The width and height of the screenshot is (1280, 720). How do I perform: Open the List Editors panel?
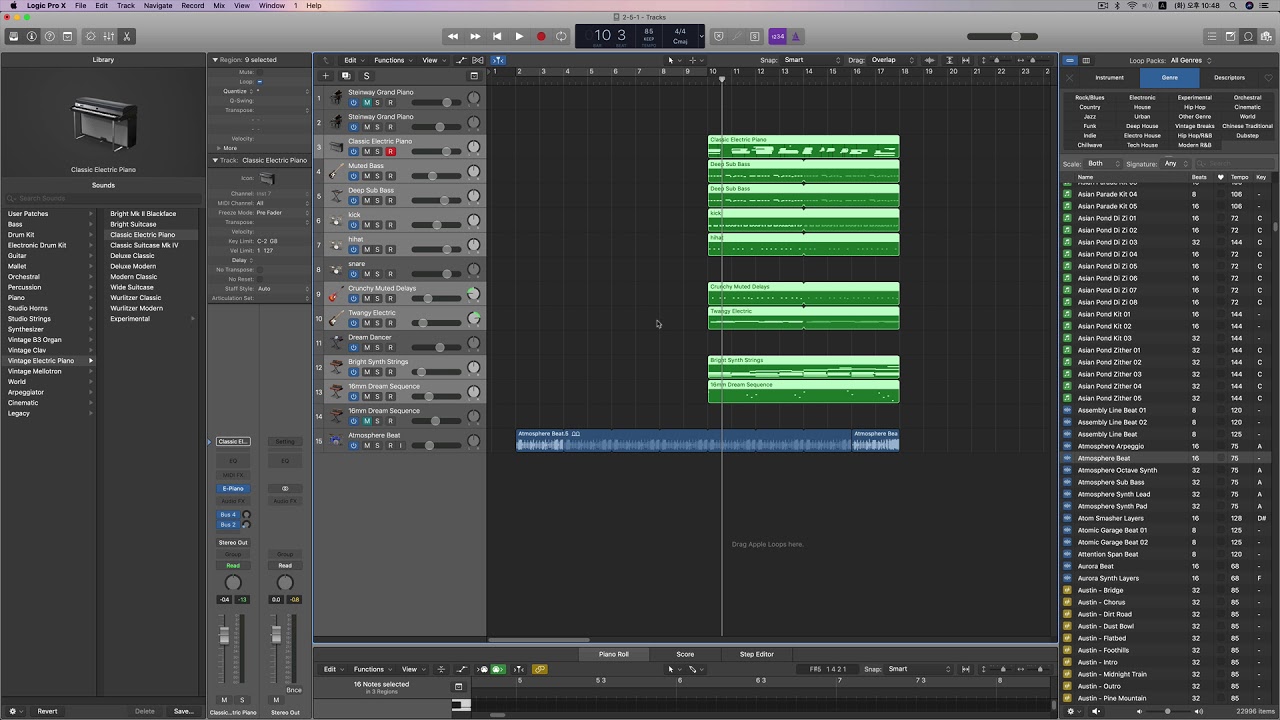tap(1212, 37)
